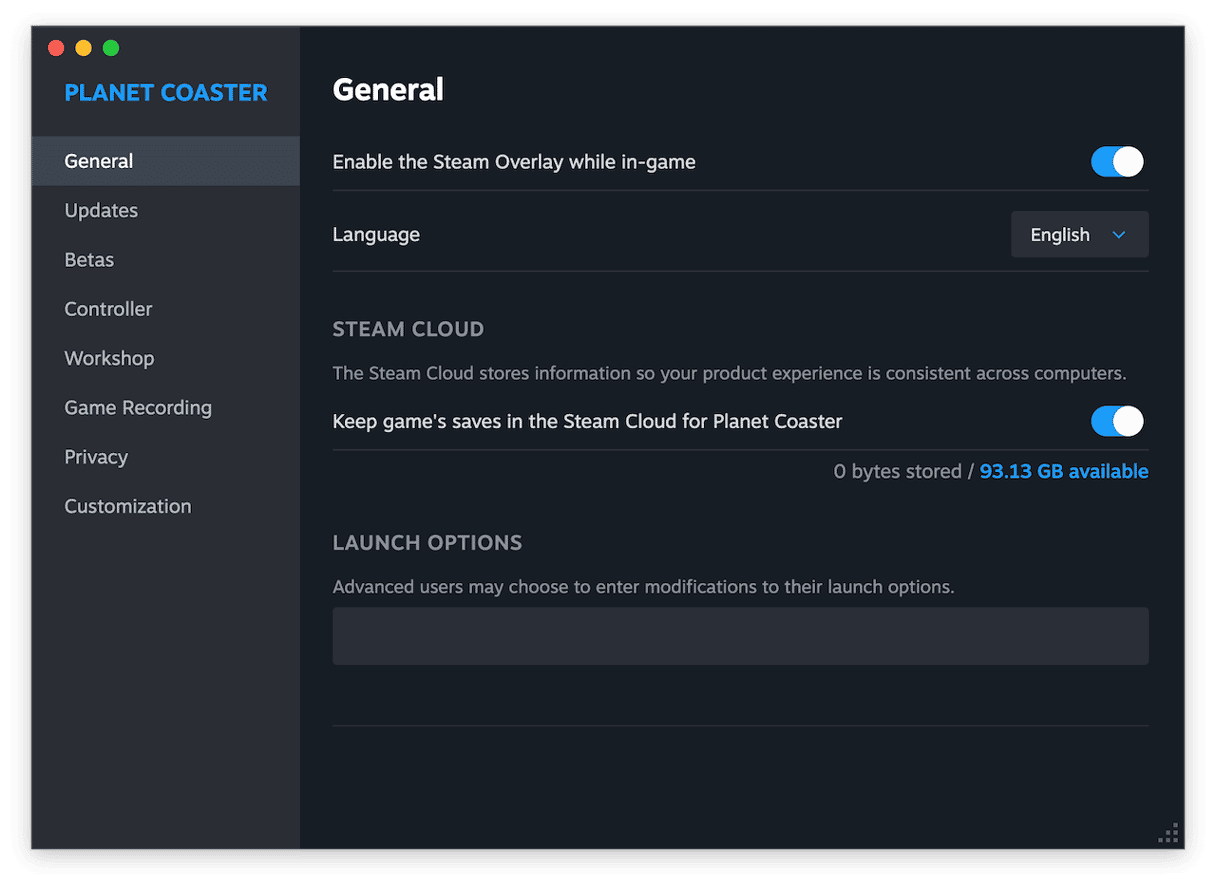Select Game Recording in the sidebar

[x=138, y=408]
